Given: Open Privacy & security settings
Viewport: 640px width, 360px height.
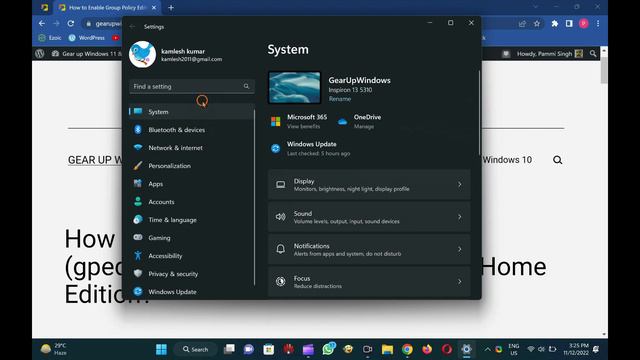Looking at the screenshot, I should [x=191, y=273].
